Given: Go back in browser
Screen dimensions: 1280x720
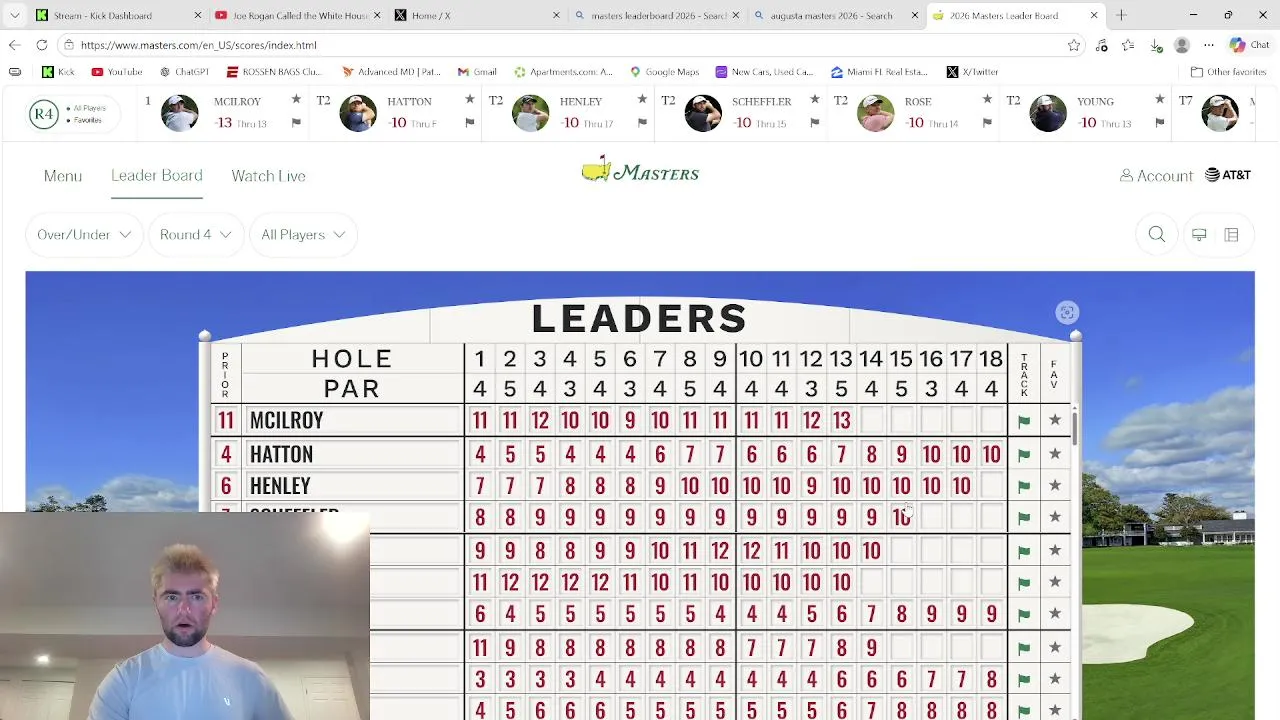Looking at the screenshot, I should 14,45.
